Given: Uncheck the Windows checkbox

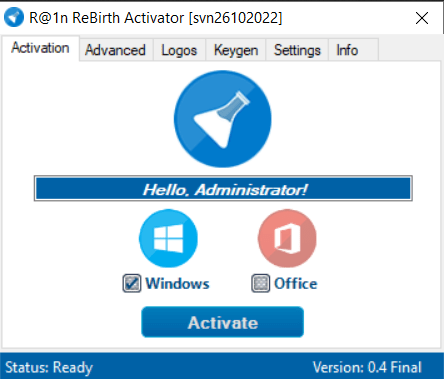Looking at the screenshot, I should click(132, 284).
